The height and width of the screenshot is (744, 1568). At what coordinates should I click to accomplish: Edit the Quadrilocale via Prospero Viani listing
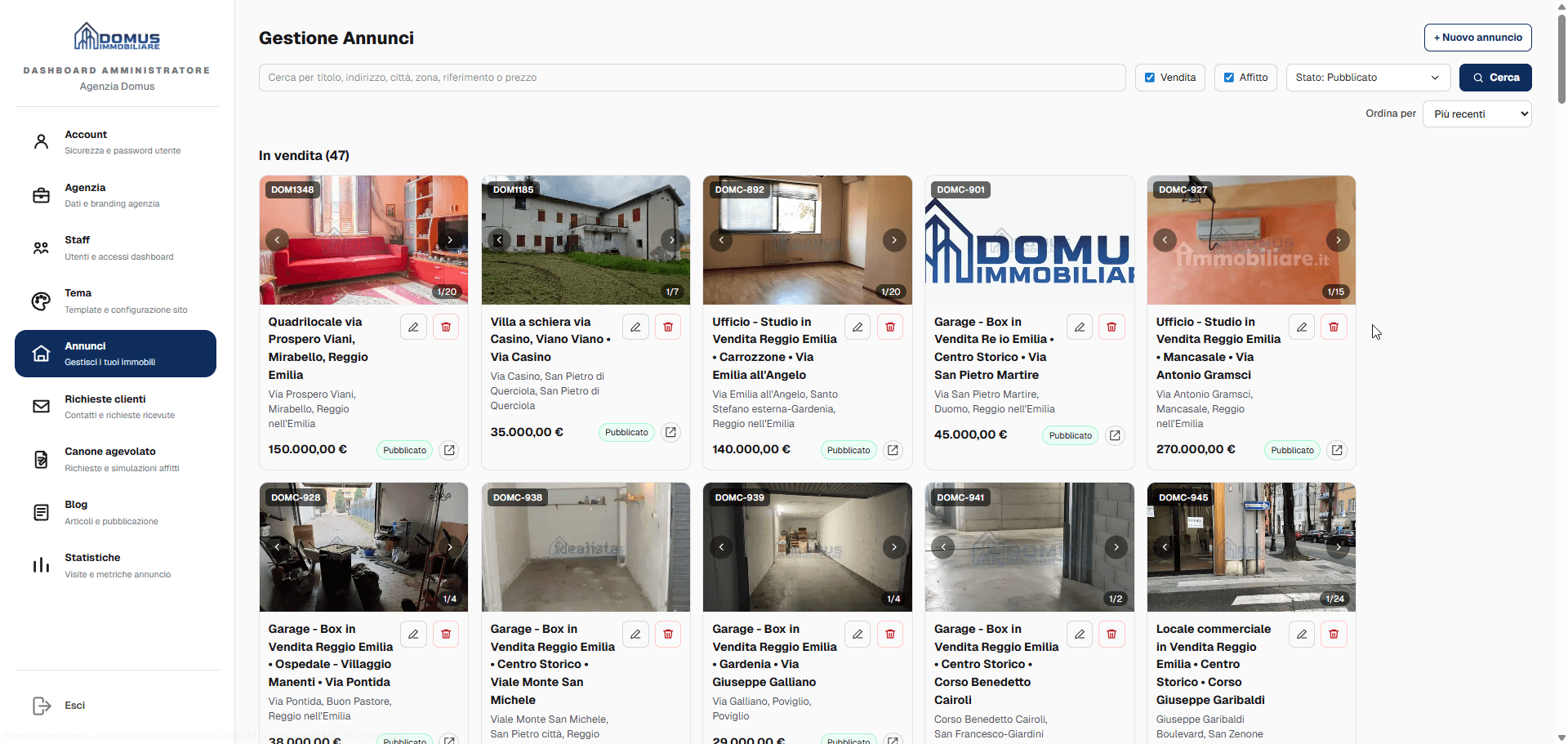[413, 327]
